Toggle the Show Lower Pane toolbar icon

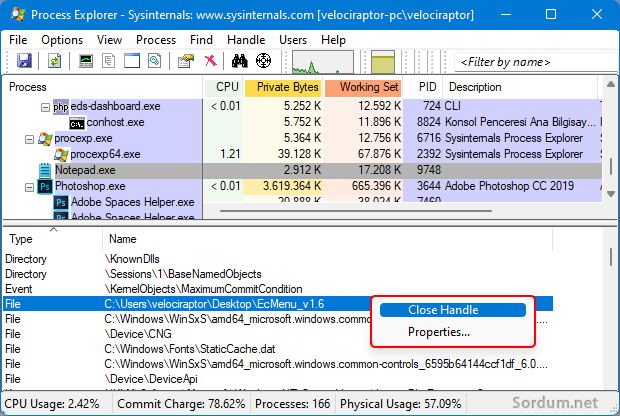[x=132, y=62]
